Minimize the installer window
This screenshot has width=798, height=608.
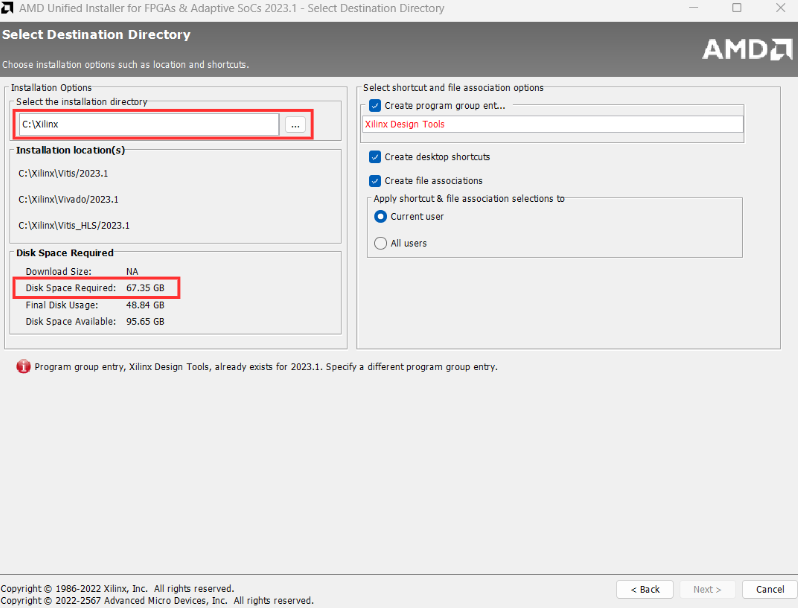click(x=691, y=9)
